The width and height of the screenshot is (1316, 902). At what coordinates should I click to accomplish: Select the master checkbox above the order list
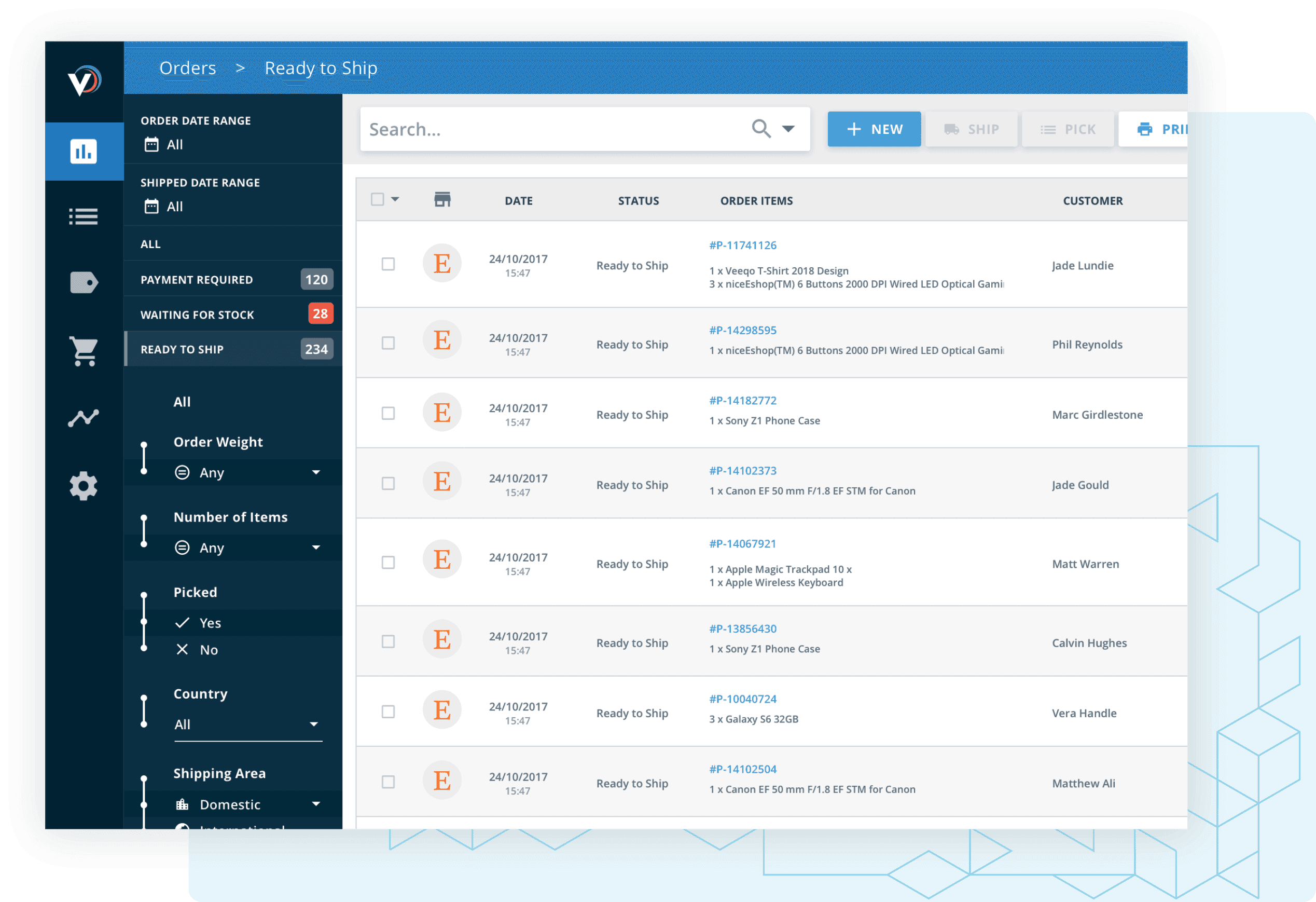click(378, 199)
